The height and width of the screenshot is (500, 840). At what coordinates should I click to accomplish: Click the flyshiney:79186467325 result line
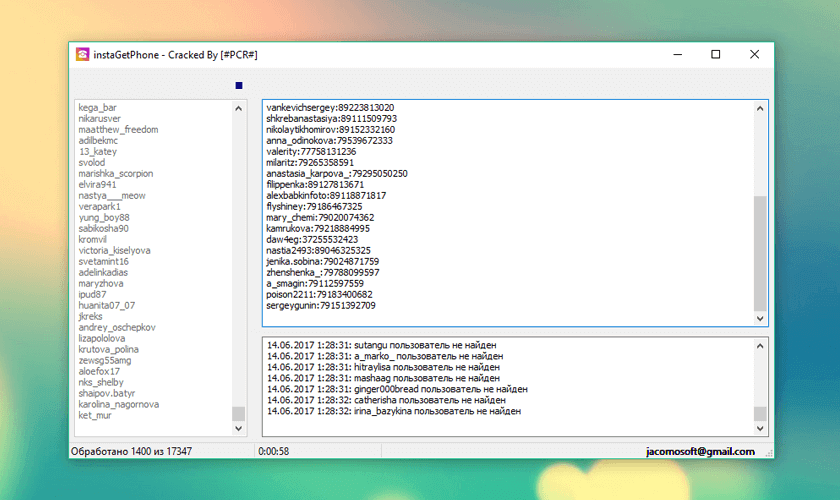tap(314, 206)
